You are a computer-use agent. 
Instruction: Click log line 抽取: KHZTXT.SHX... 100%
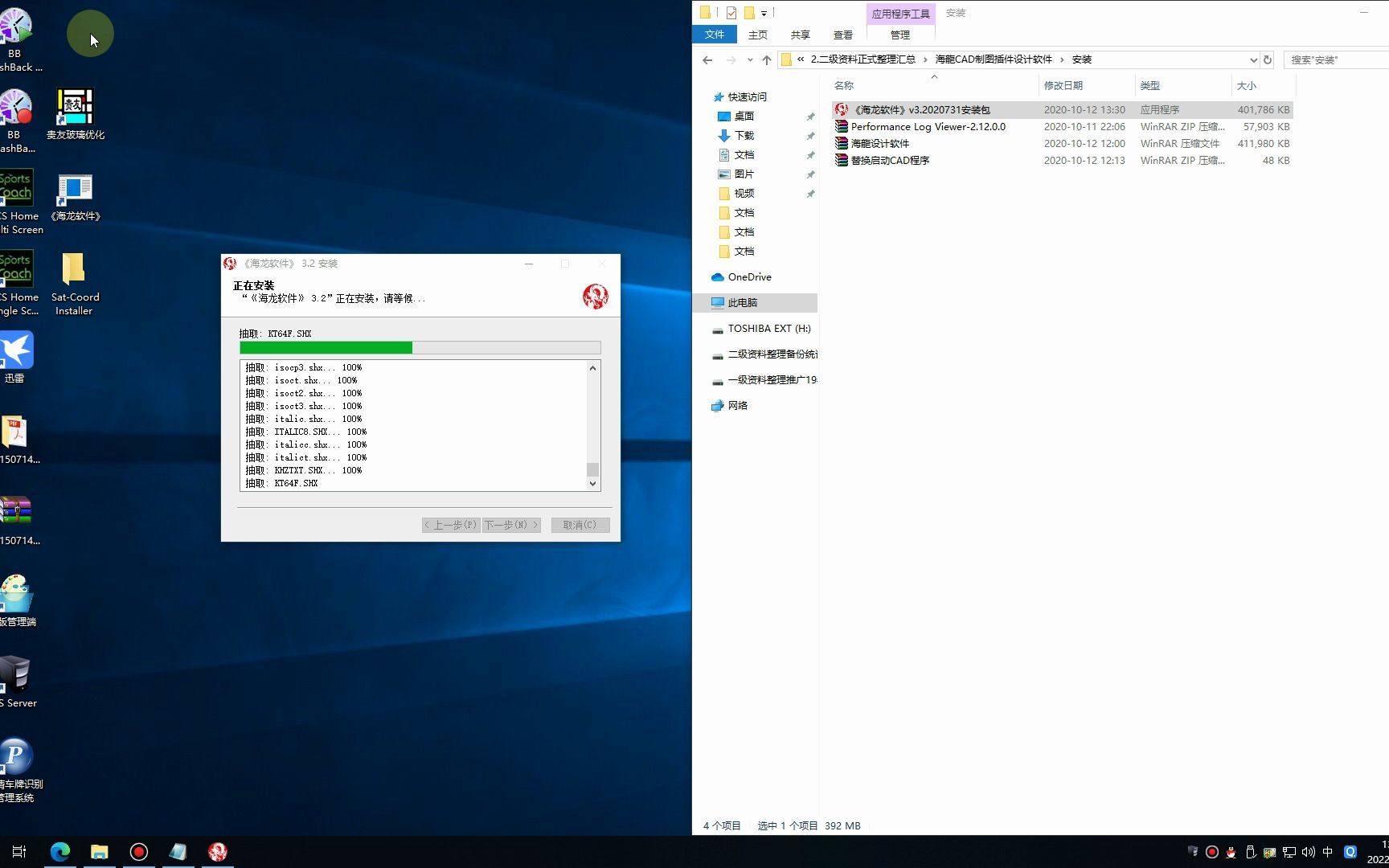[x=304, y=470]
